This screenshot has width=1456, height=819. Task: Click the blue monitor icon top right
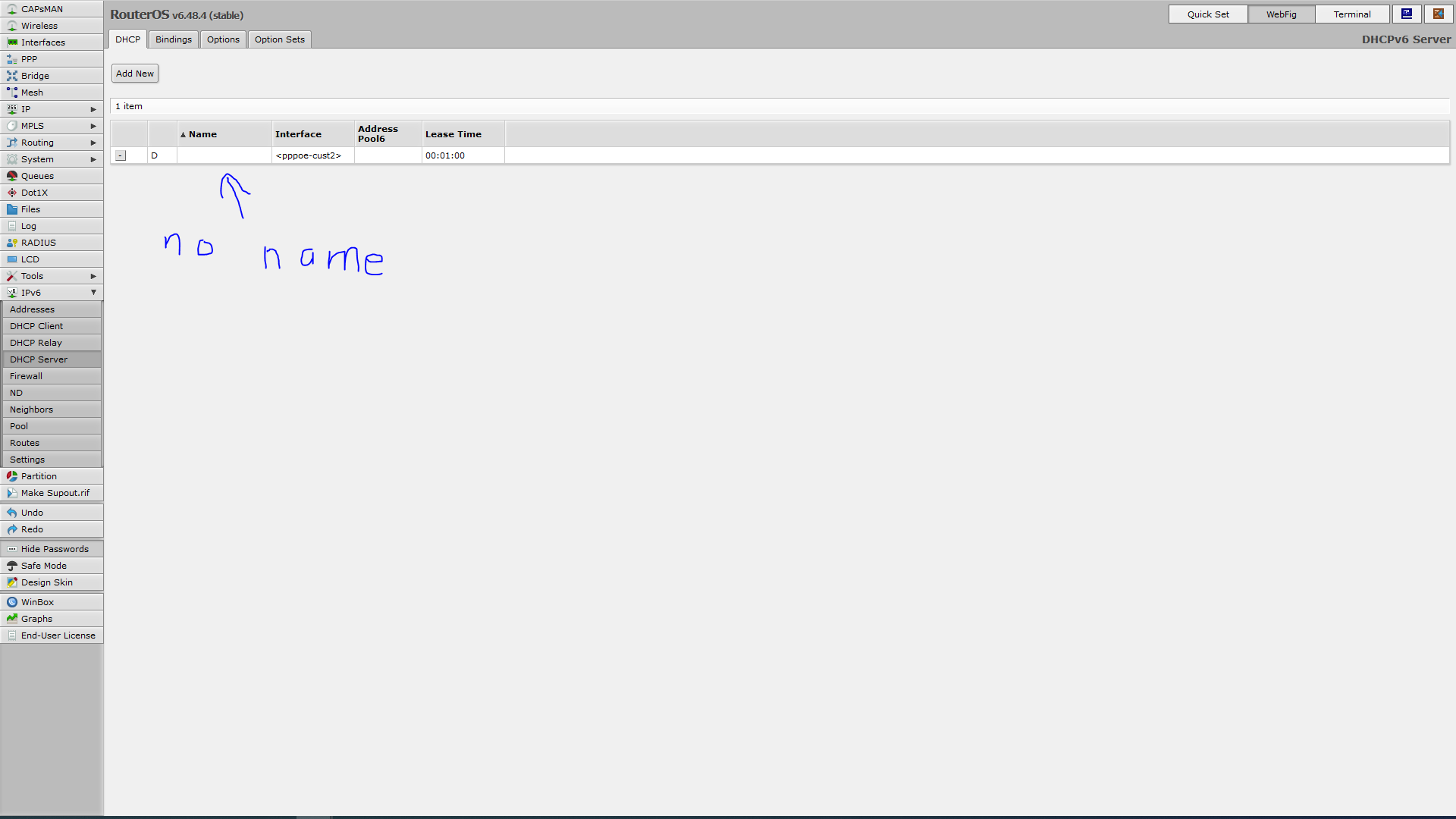click(x=1407, y=14)
